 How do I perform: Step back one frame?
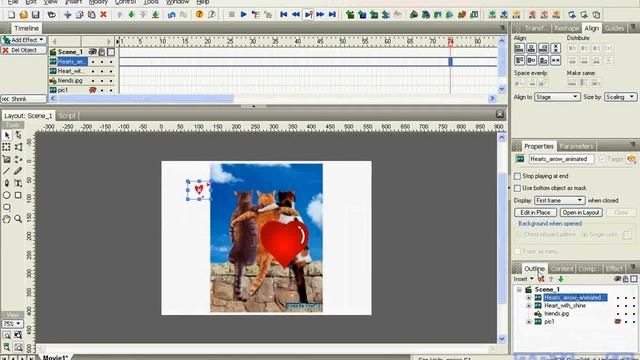point(296,15)
